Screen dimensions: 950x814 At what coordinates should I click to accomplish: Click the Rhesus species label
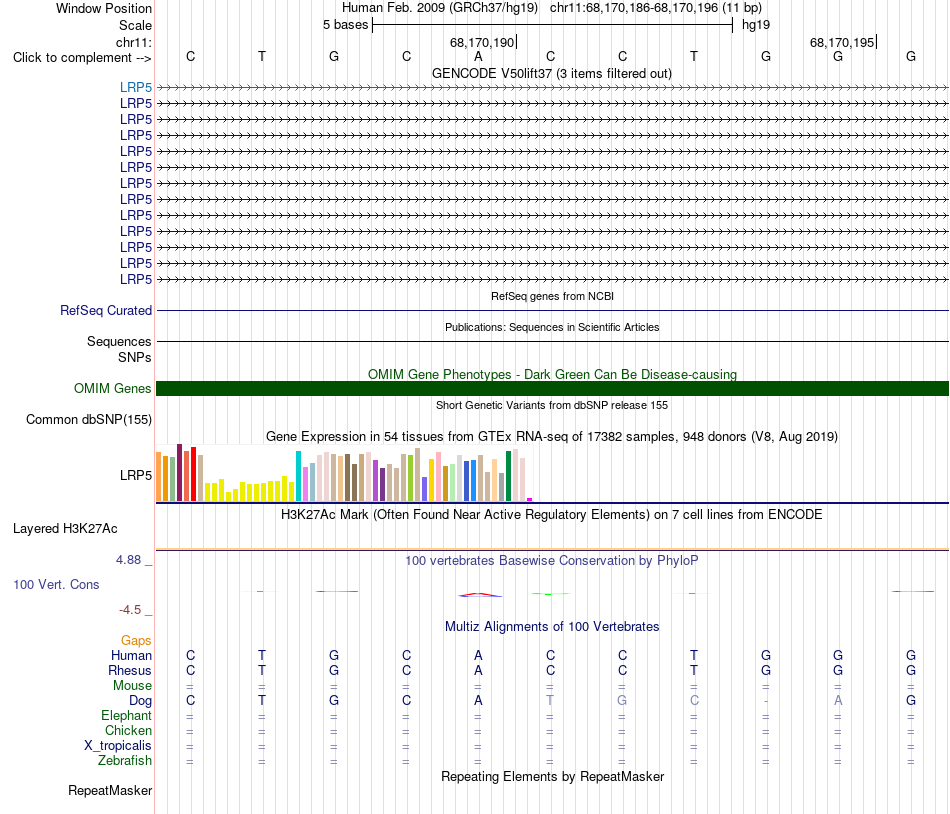(130, 670)
